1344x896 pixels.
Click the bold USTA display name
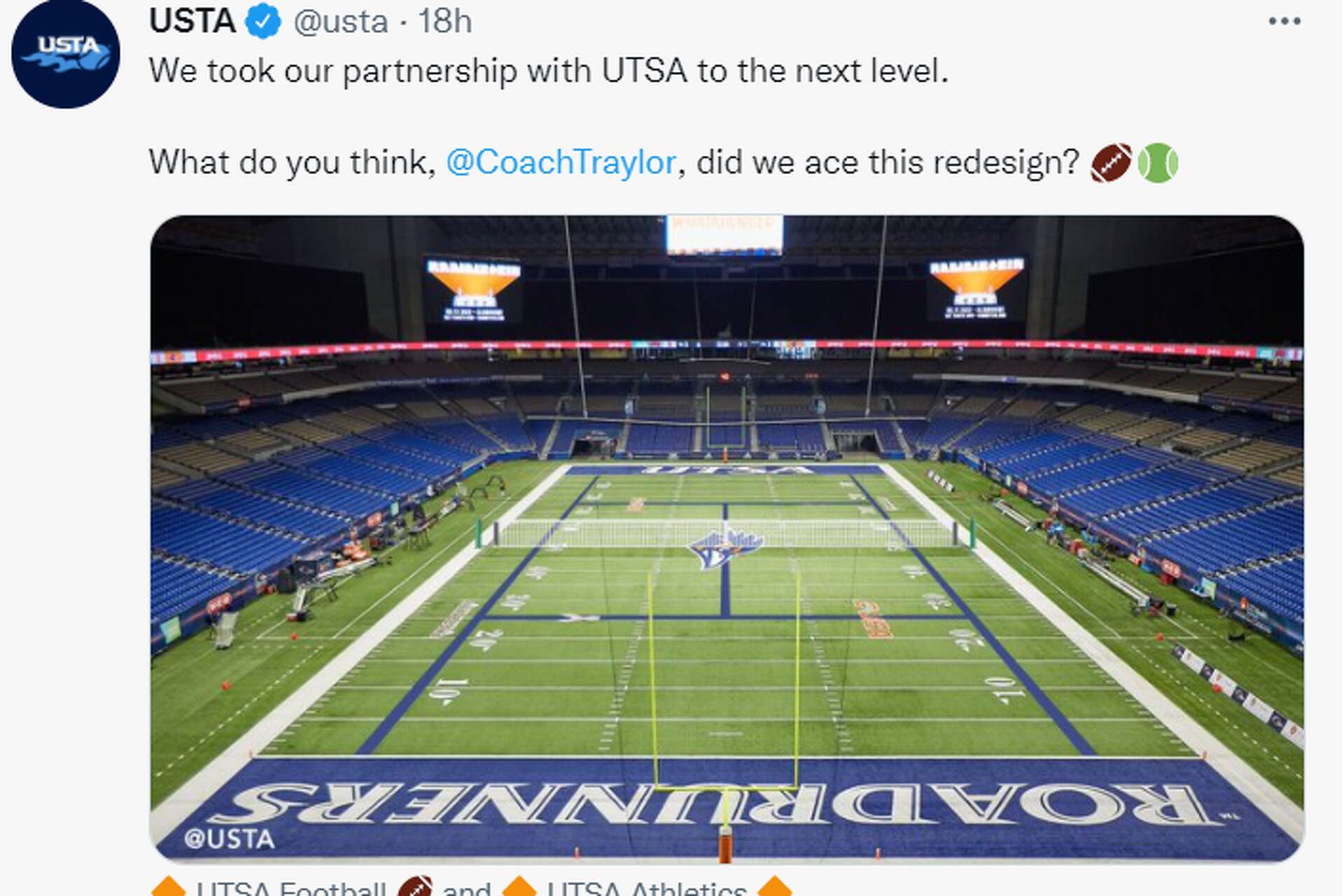192,22
